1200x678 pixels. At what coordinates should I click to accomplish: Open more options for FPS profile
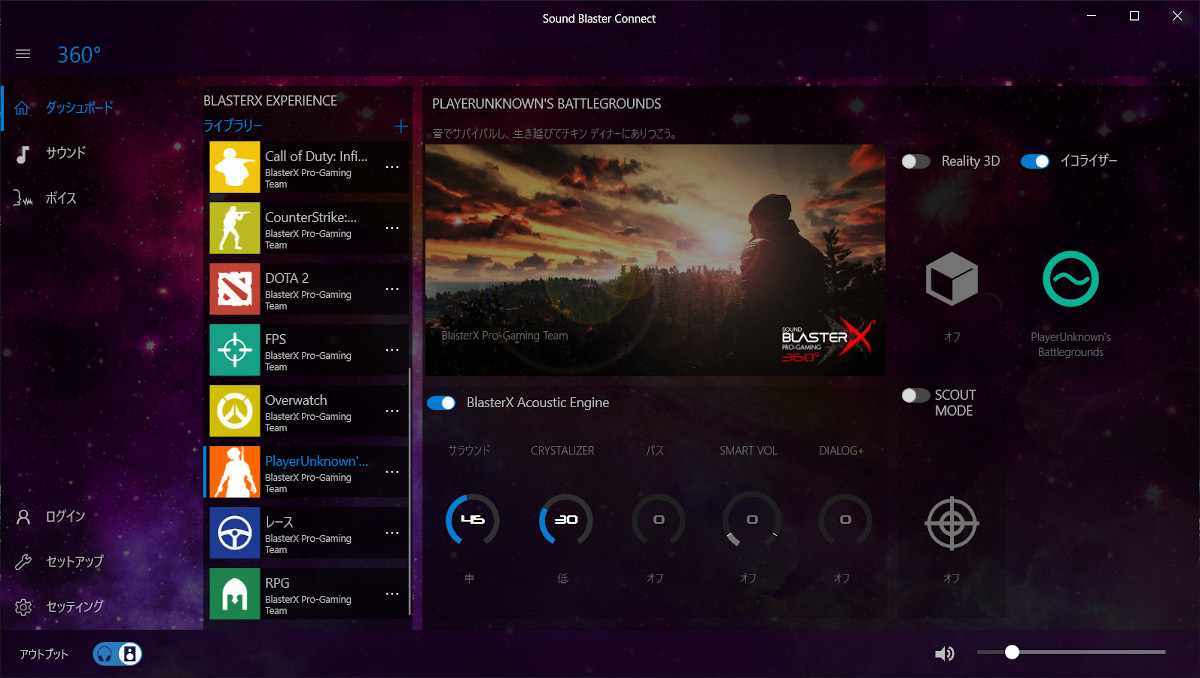click(x=392, y=351)
